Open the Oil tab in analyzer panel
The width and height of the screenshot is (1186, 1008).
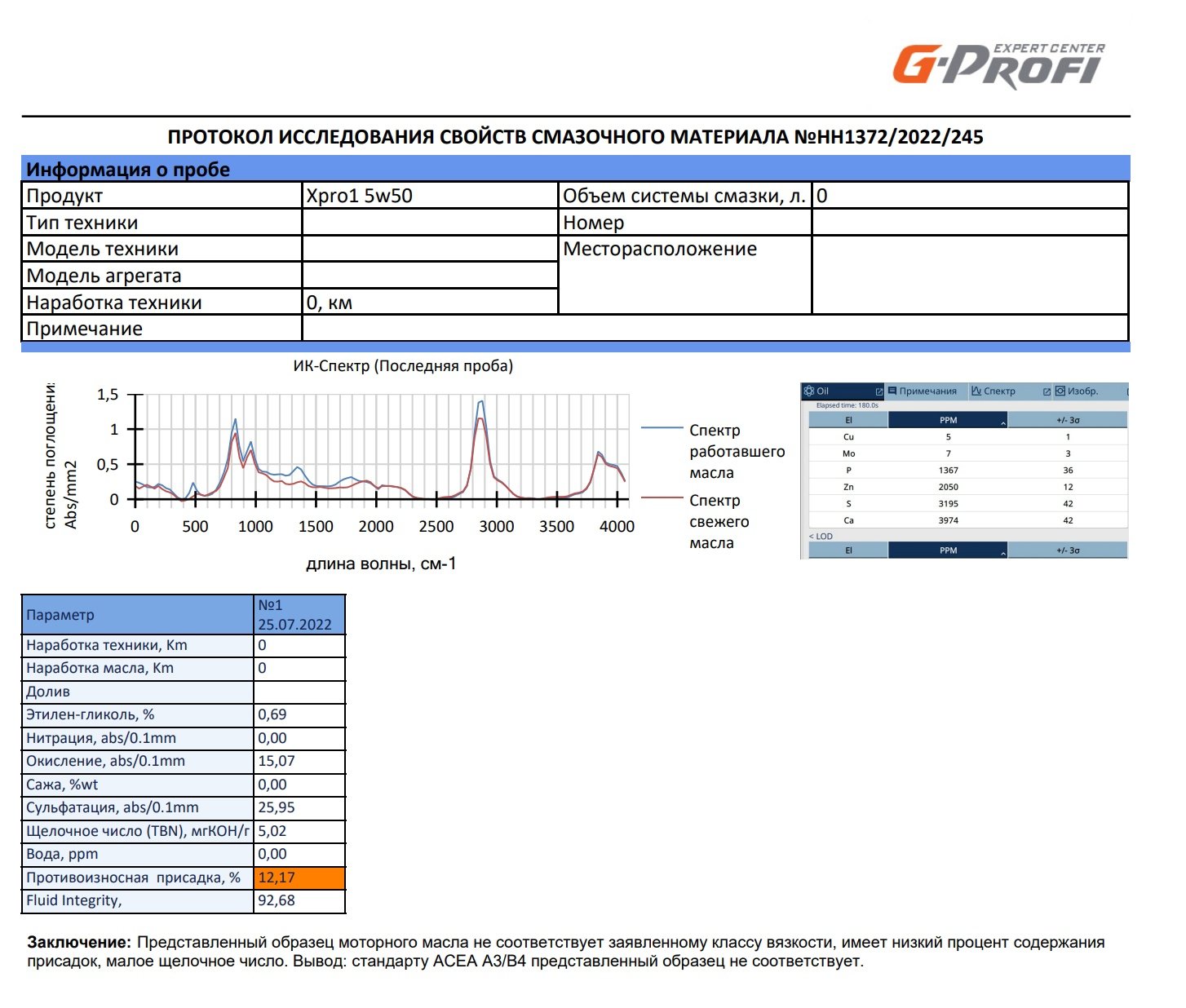843,391
